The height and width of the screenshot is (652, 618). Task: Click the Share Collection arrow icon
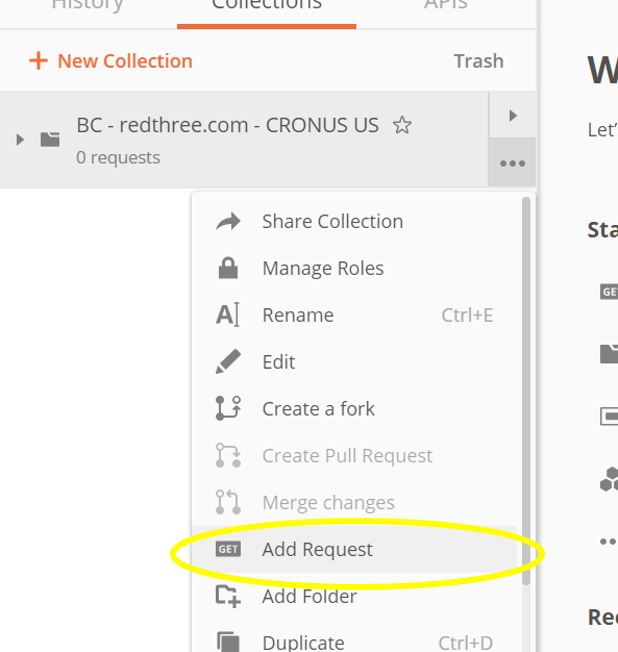click(228, 221)
